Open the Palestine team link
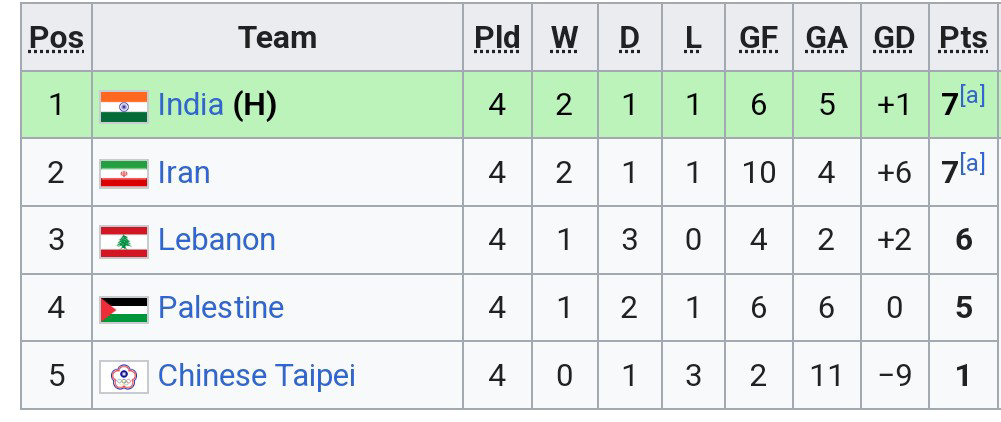 point(221,307)
